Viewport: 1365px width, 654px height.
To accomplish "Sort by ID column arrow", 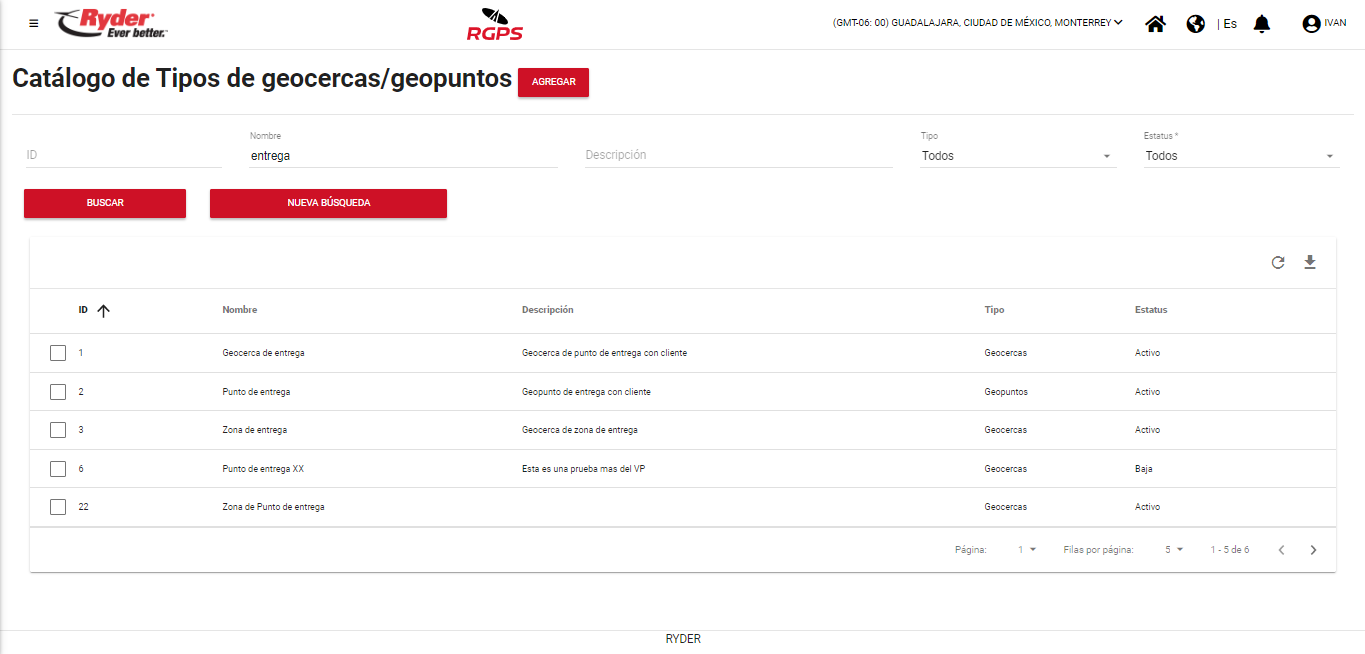I will click(x=103, y=311).
